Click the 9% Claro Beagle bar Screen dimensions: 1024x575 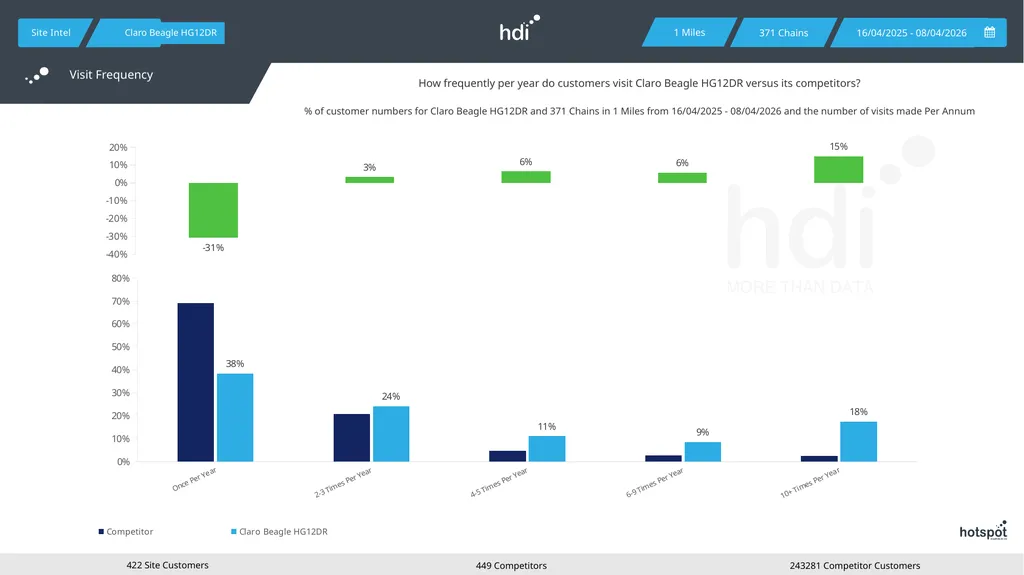(703, 452)
